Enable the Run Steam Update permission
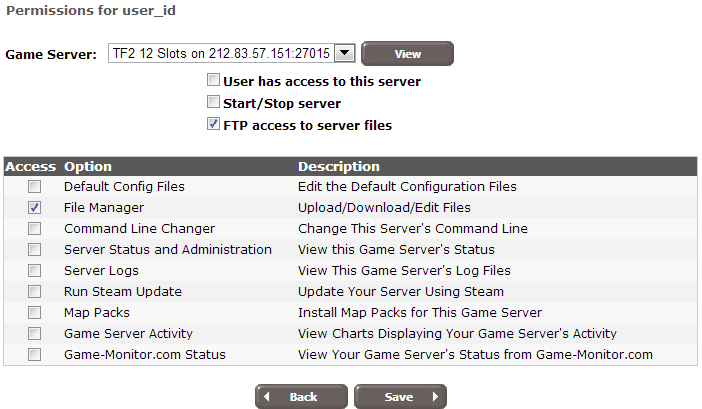 (x=35, y=292)
